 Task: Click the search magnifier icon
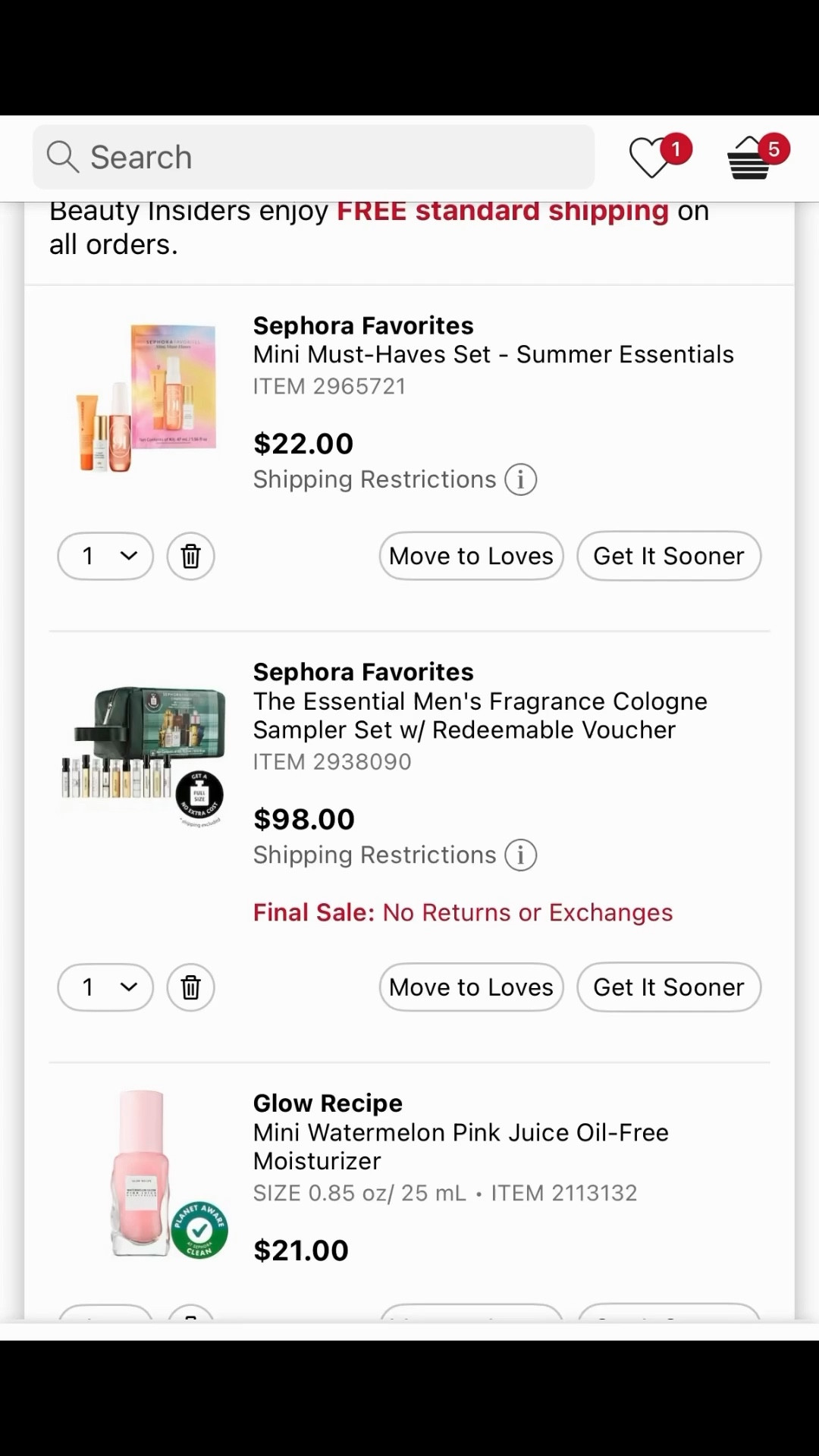tap(61, 157)
